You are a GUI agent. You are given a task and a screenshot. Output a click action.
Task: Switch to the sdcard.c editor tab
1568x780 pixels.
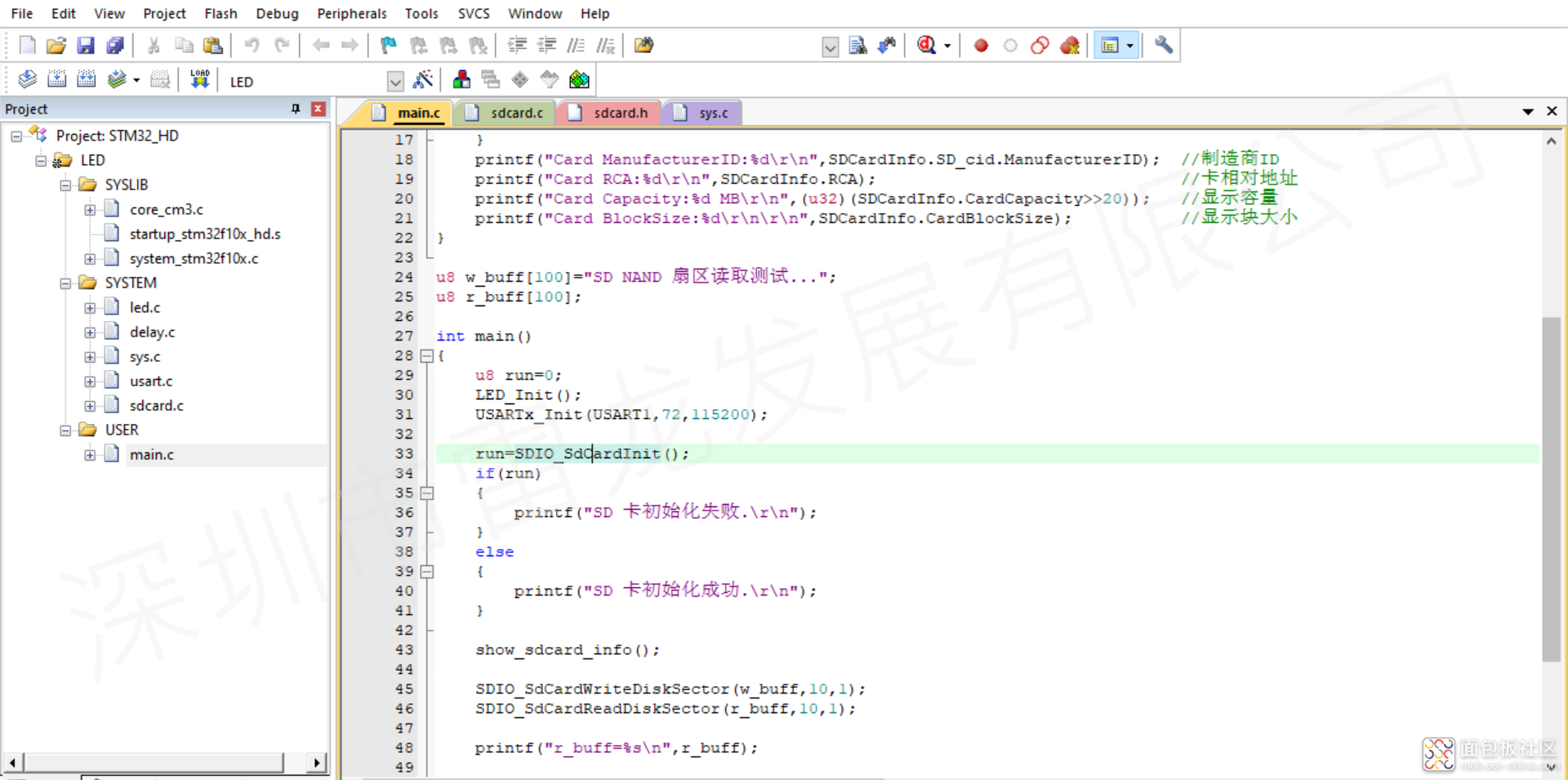click(506, 113)
